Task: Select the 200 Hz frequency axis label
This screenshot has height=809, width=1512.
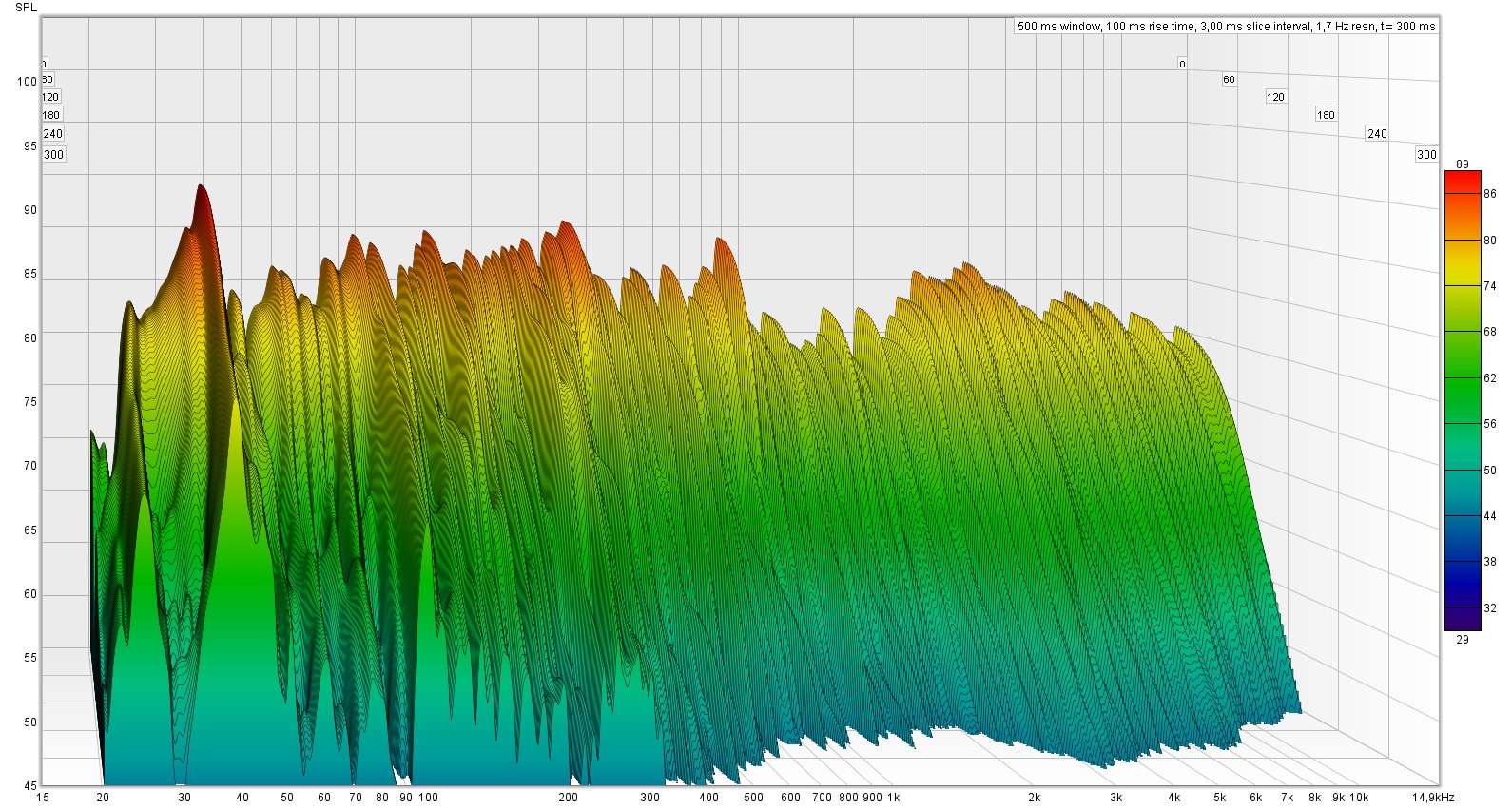Action: click(568, 798)
